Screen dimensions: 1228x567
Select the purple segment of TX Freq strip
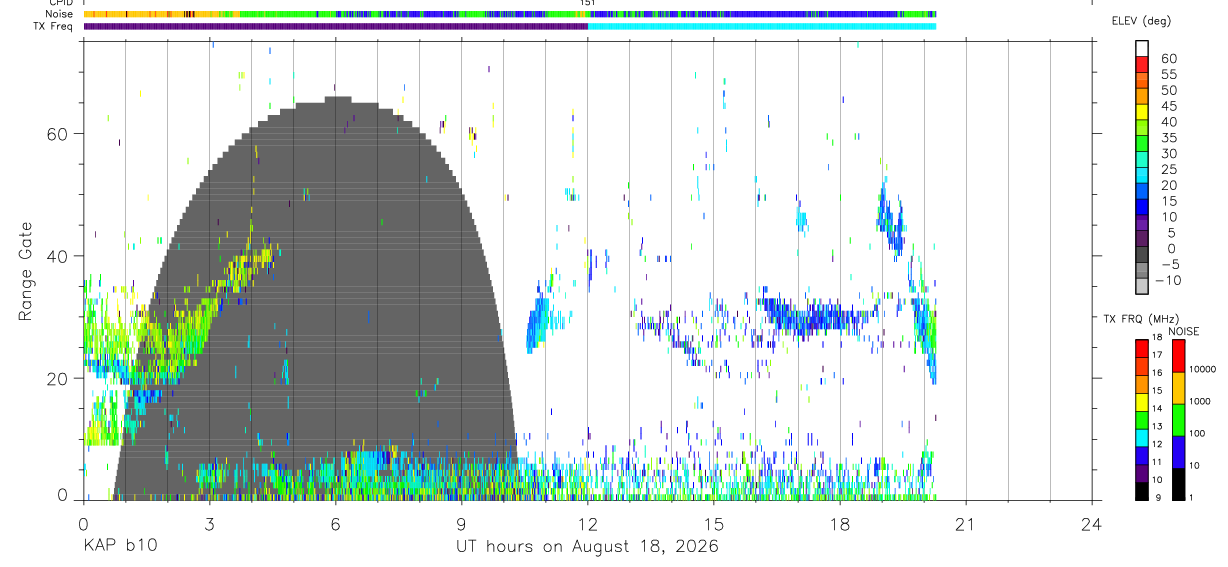pos(336,26)
